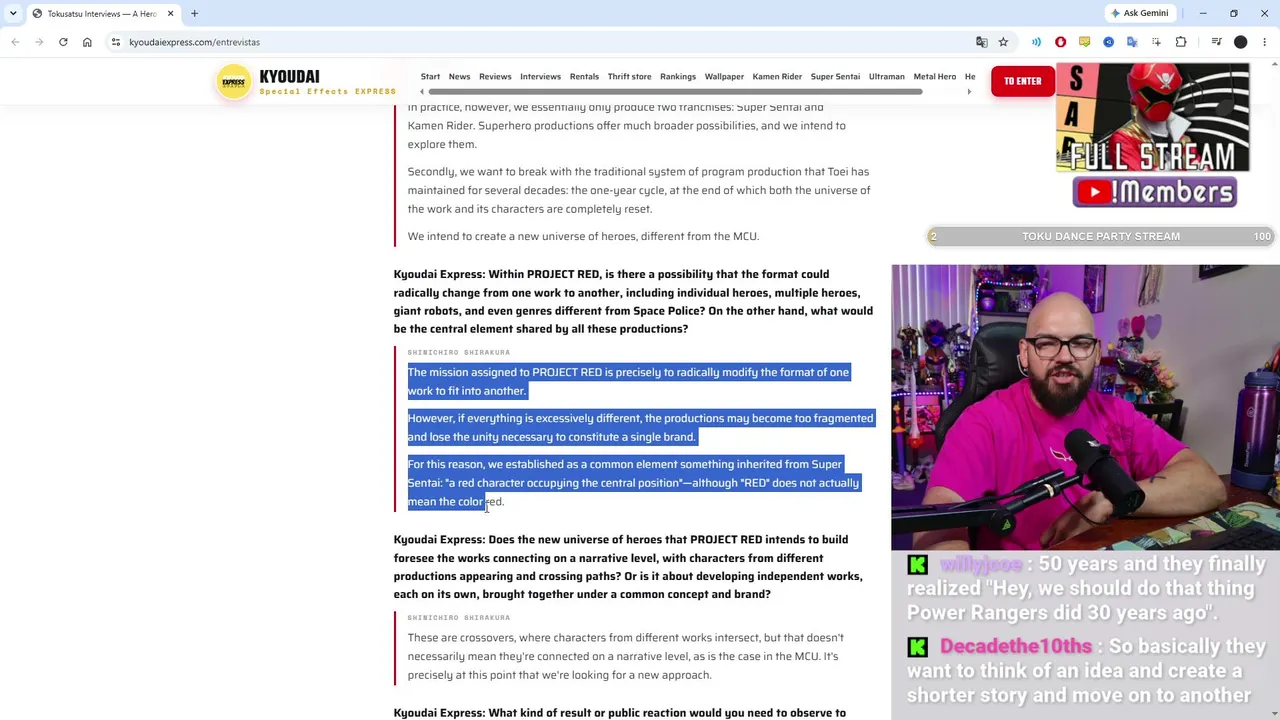The height and width of the screenshot is (720, 1280).
Task: Open the red shield ad-blocker extension
Action: (x=1060, y=42)
